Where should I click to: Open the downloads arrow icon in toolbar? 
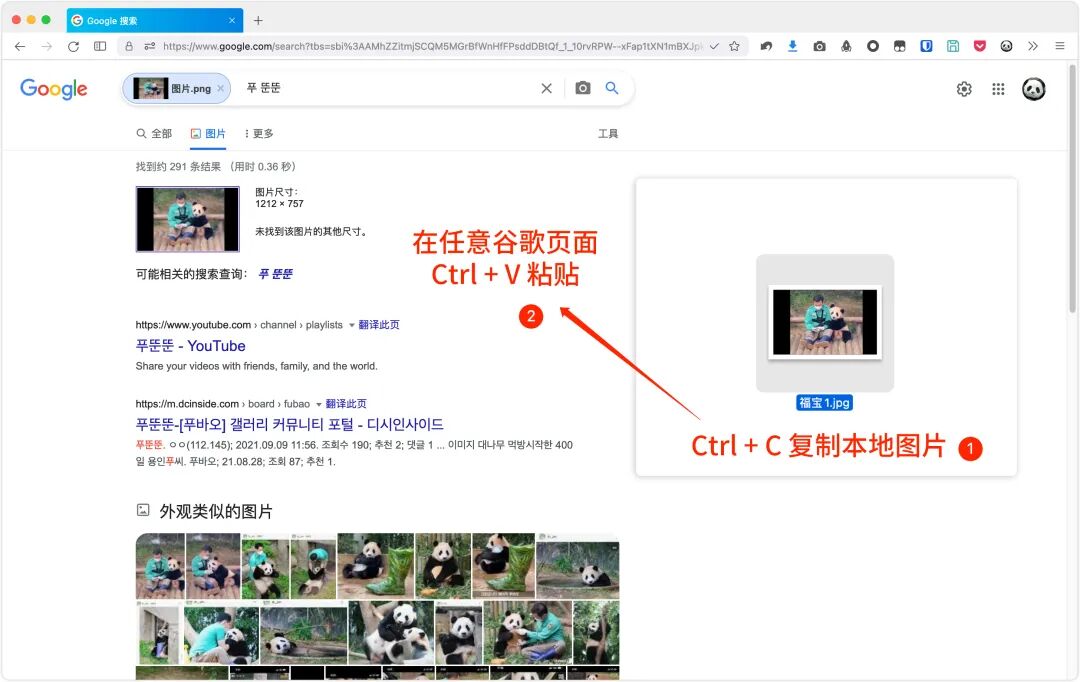[793, 46]
